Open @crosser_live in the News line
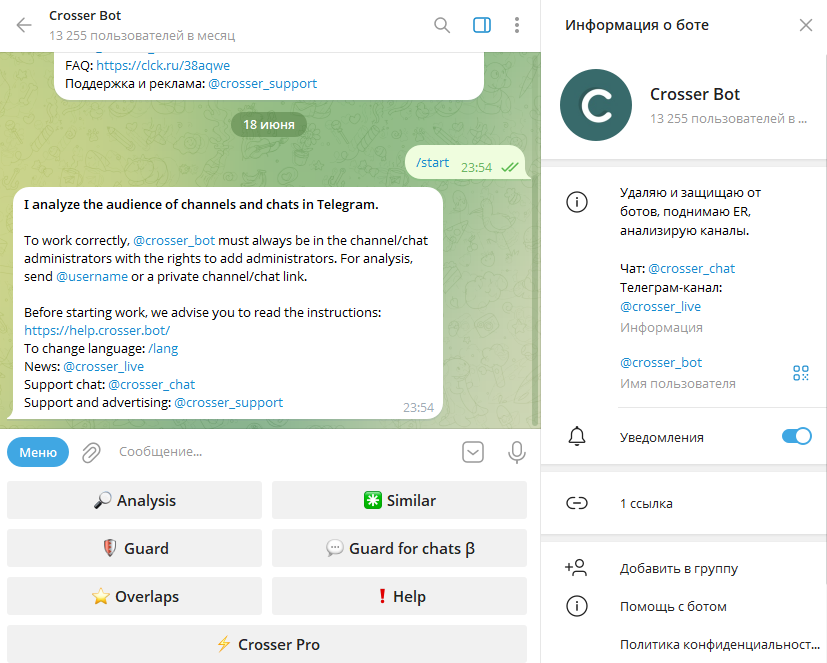This screenshot has width=827, height=663. [x=103, y=367]
